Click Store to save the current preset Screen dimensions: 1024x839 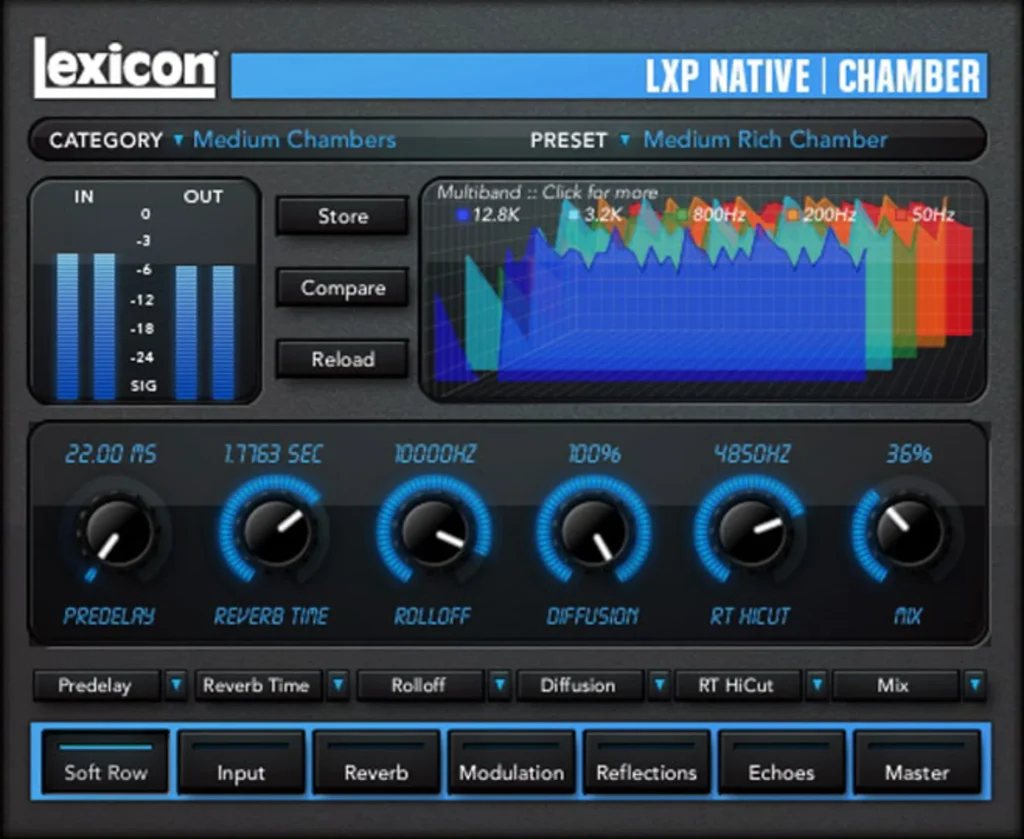(341, 216)
